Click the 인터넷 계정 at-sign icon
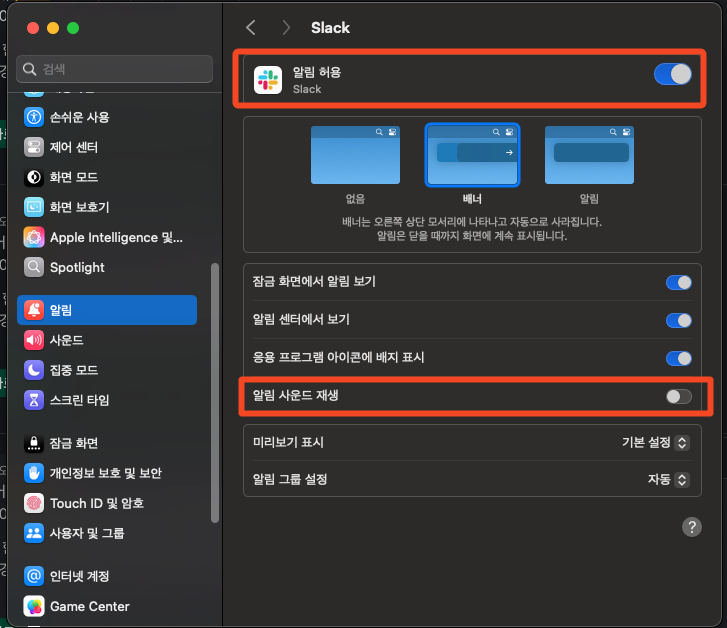 tap(34, 576)
